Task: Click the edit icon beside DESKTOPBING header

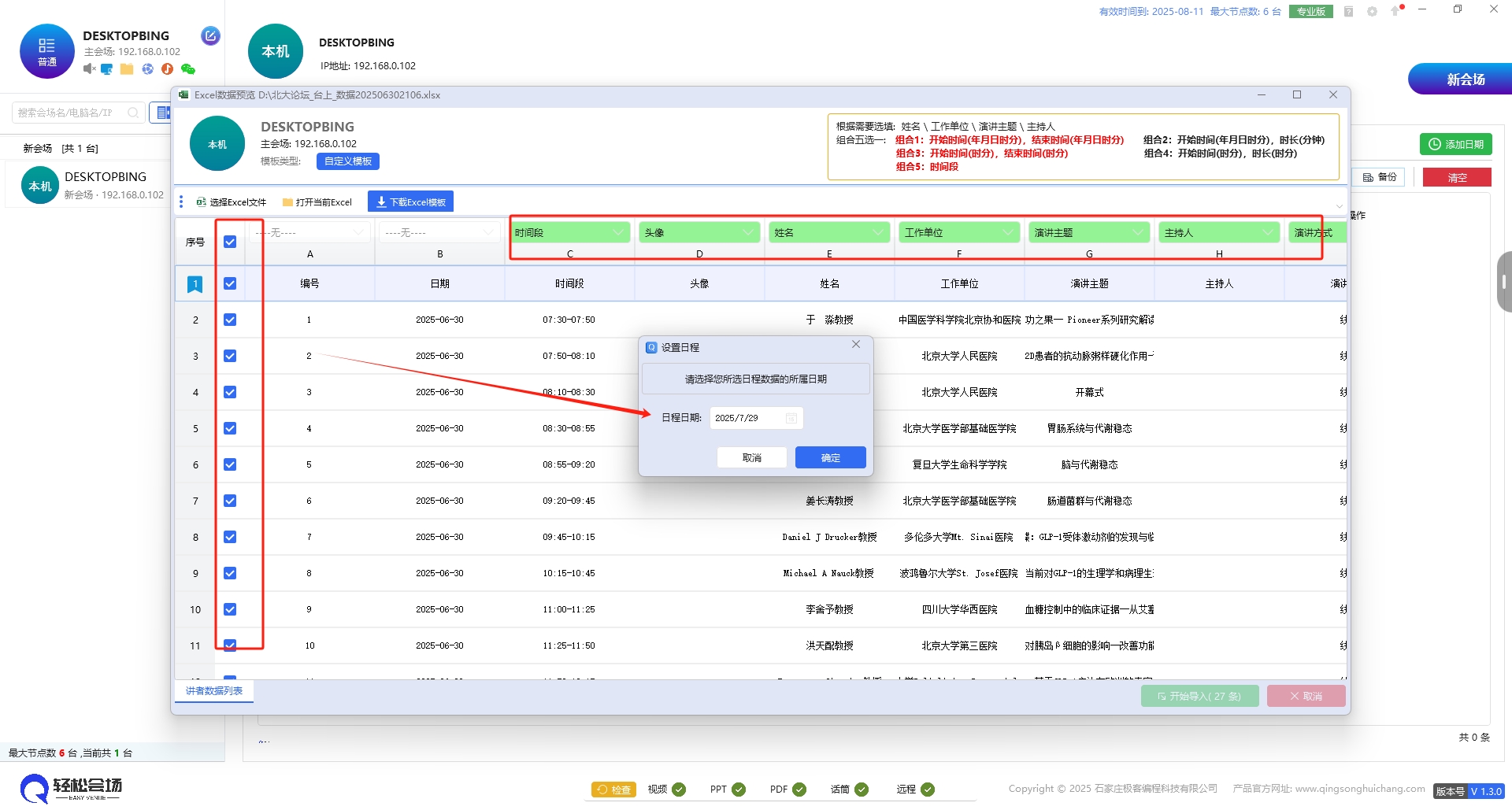Action: (x=210, y=35)
